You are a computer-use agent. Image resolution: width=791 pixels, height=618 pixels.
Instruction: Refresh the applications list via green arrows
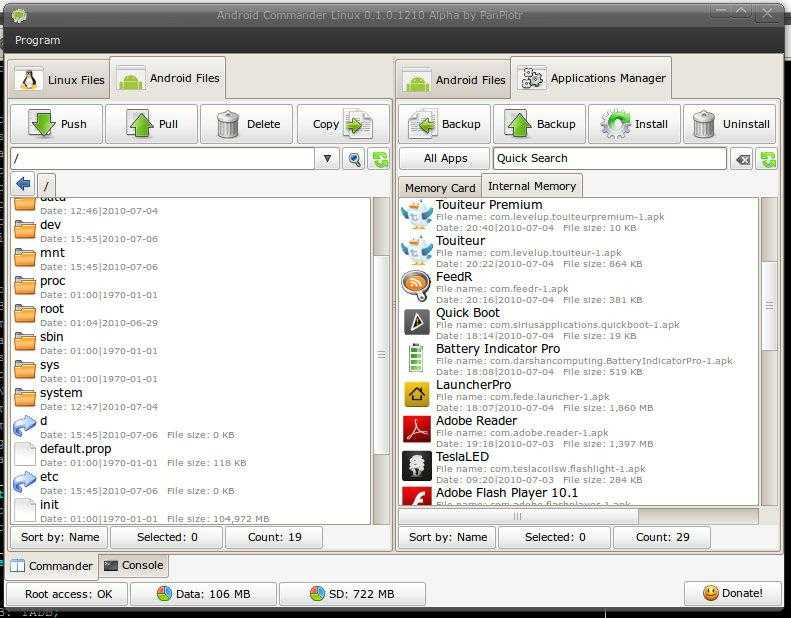click(767, 159)
